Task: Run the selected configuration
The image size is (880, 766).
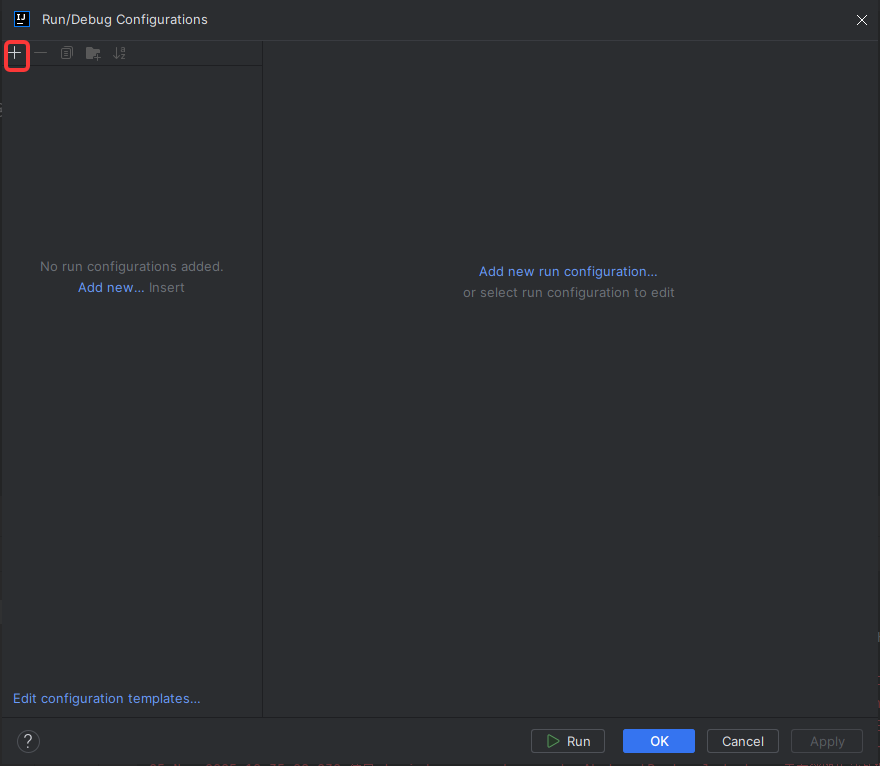Action: click(568, 741)
